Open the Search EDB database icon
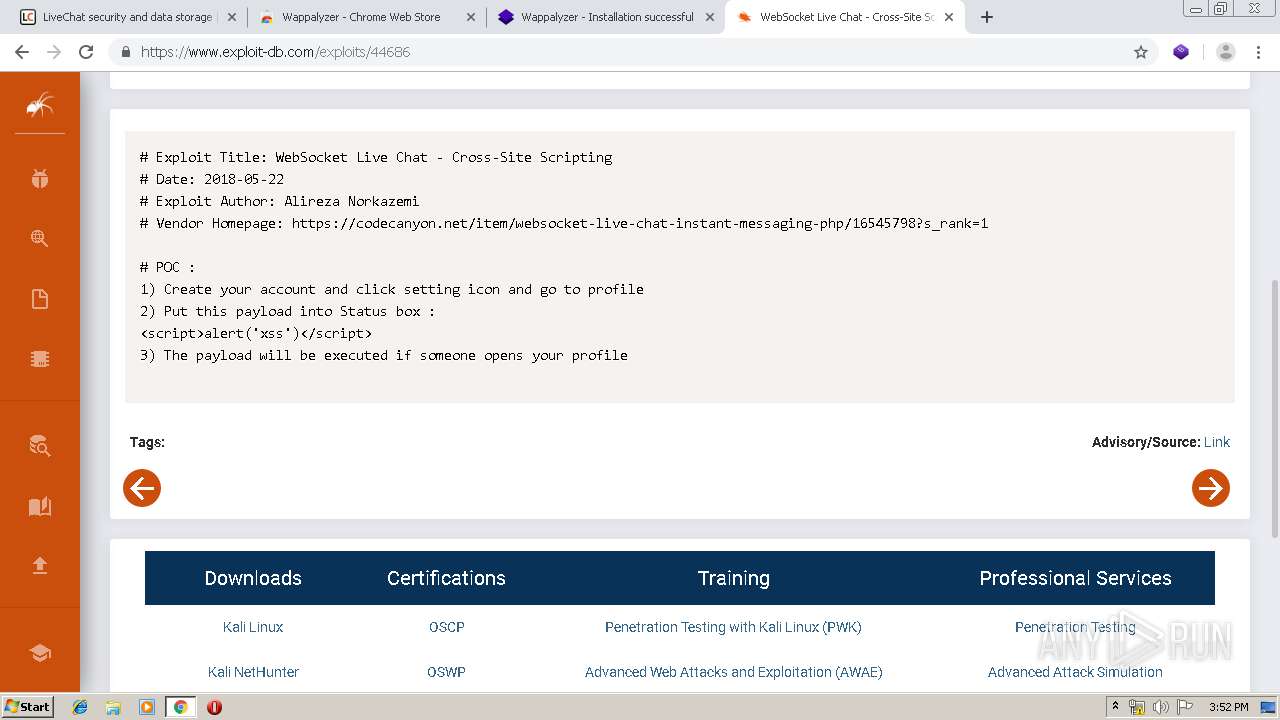Viewport: 1280px width, 720px height. point(40,446)
